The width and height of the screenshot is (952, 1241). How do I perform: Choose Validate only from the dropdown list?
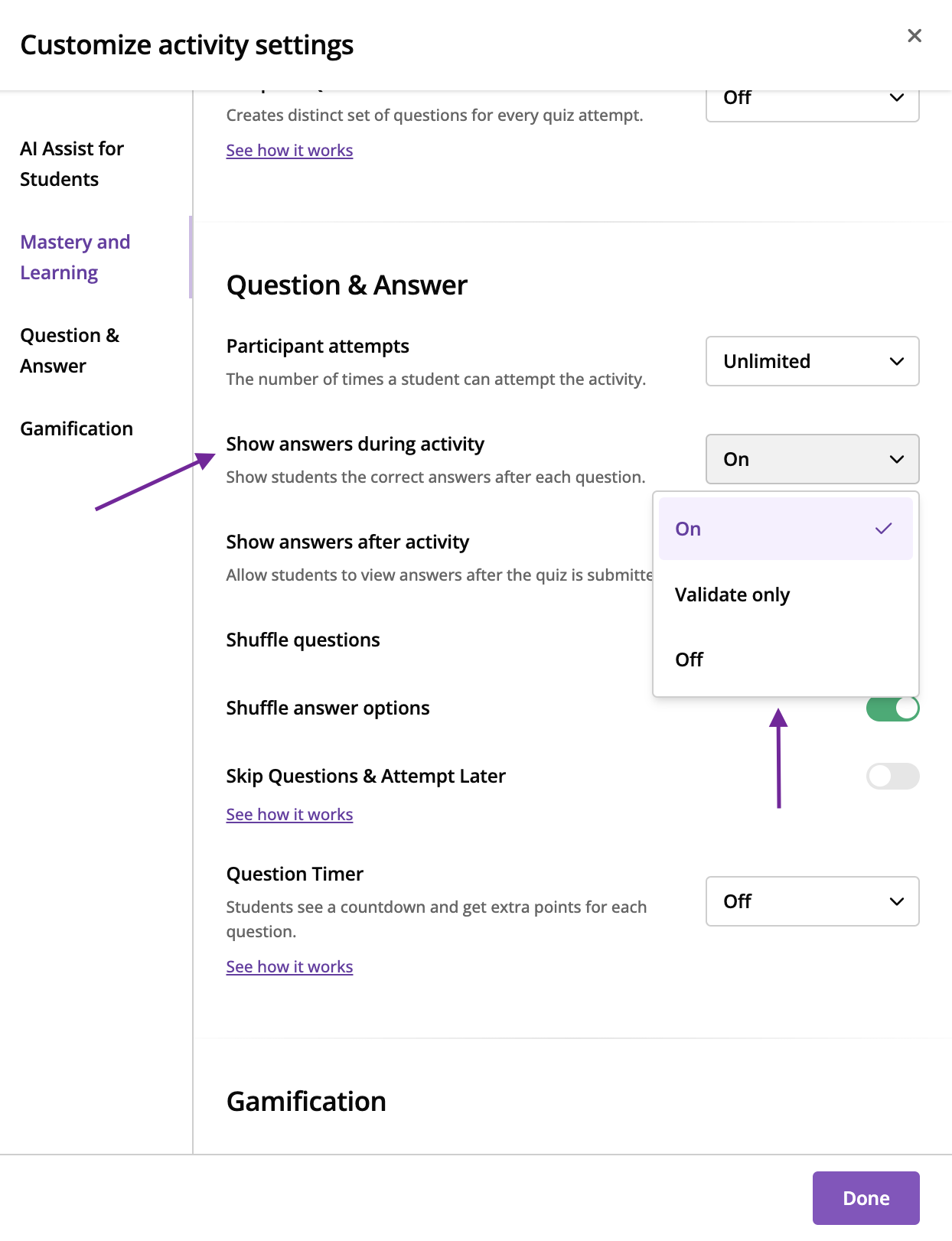785,594
